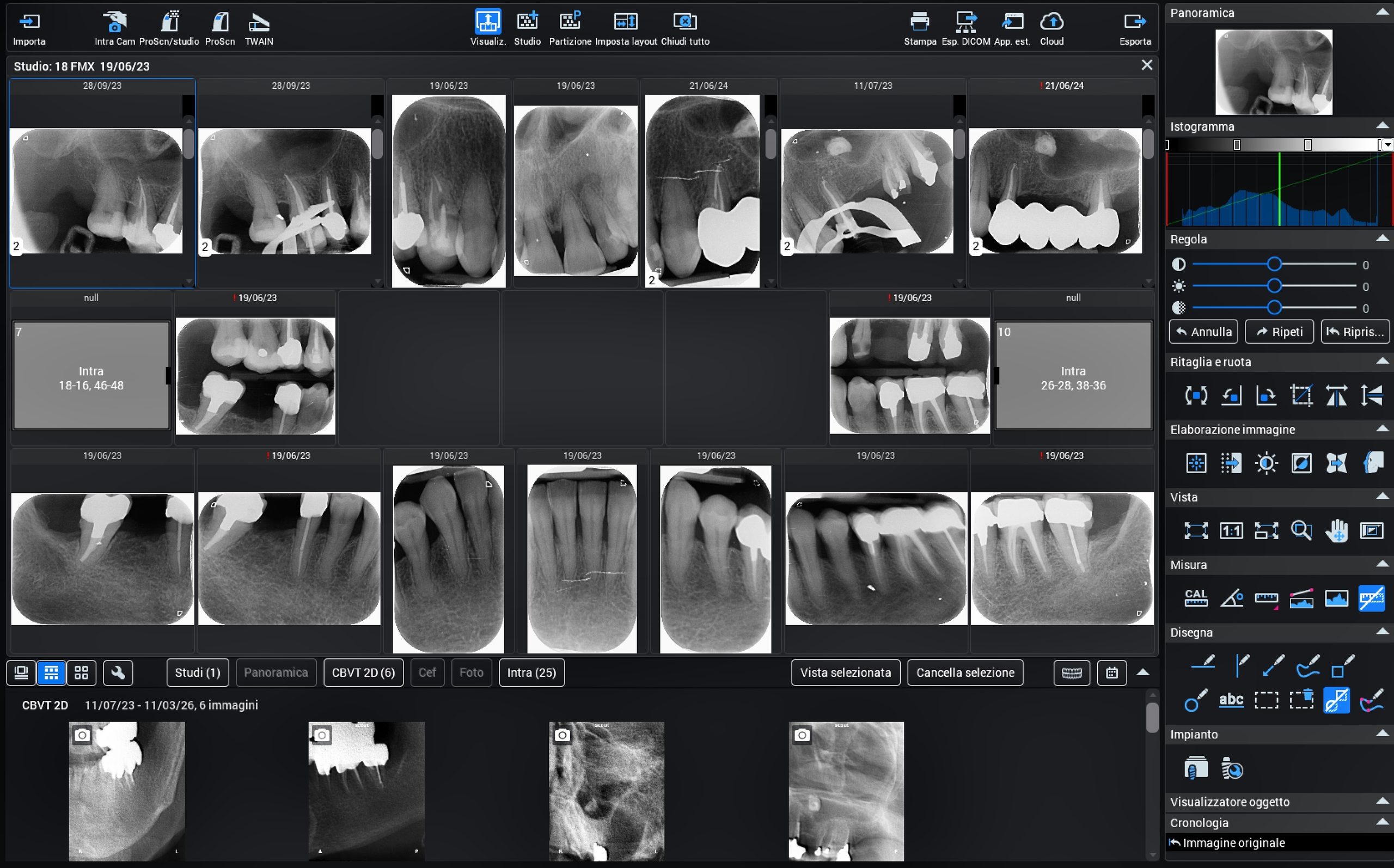Image resolution: width=1394 pixels, height=868 pixels.
Task: Collapse the Misura section
Action: coord(1382,564)
